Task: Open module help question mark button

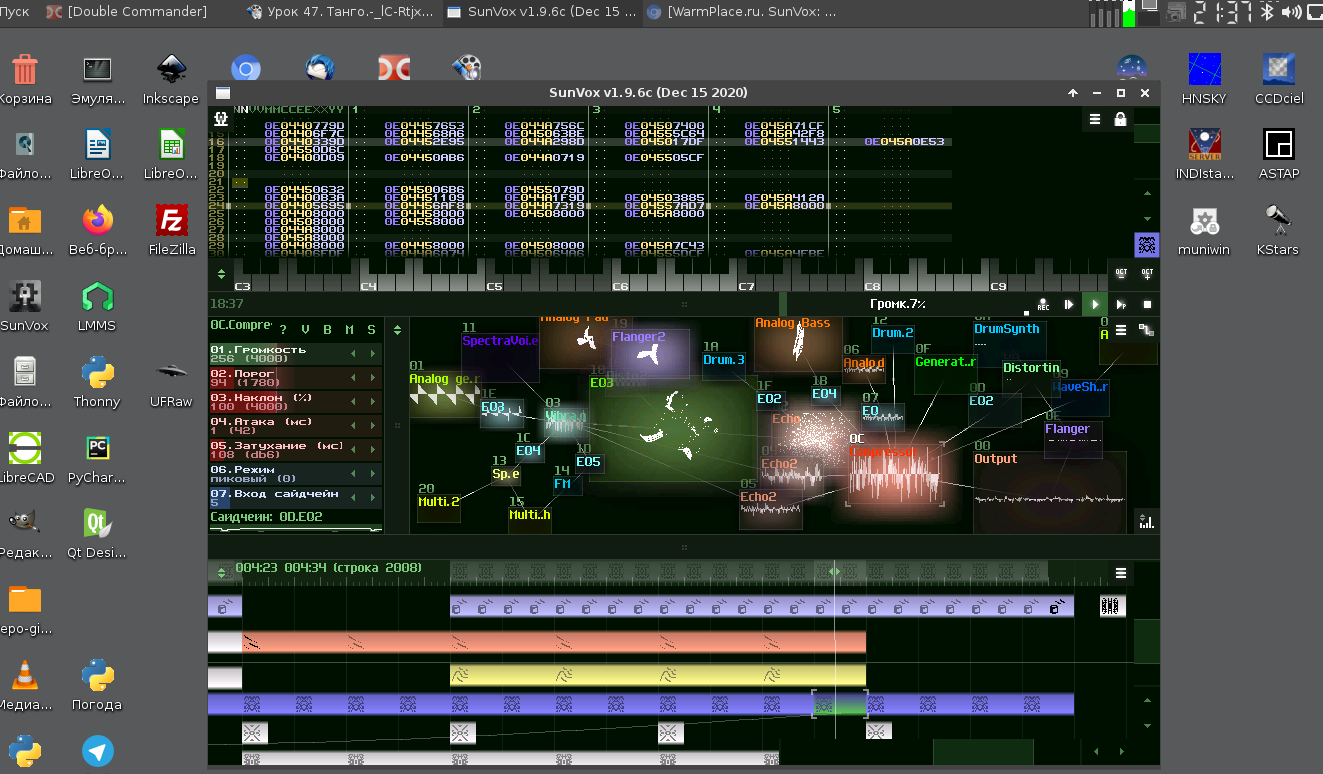Action: 283,329
